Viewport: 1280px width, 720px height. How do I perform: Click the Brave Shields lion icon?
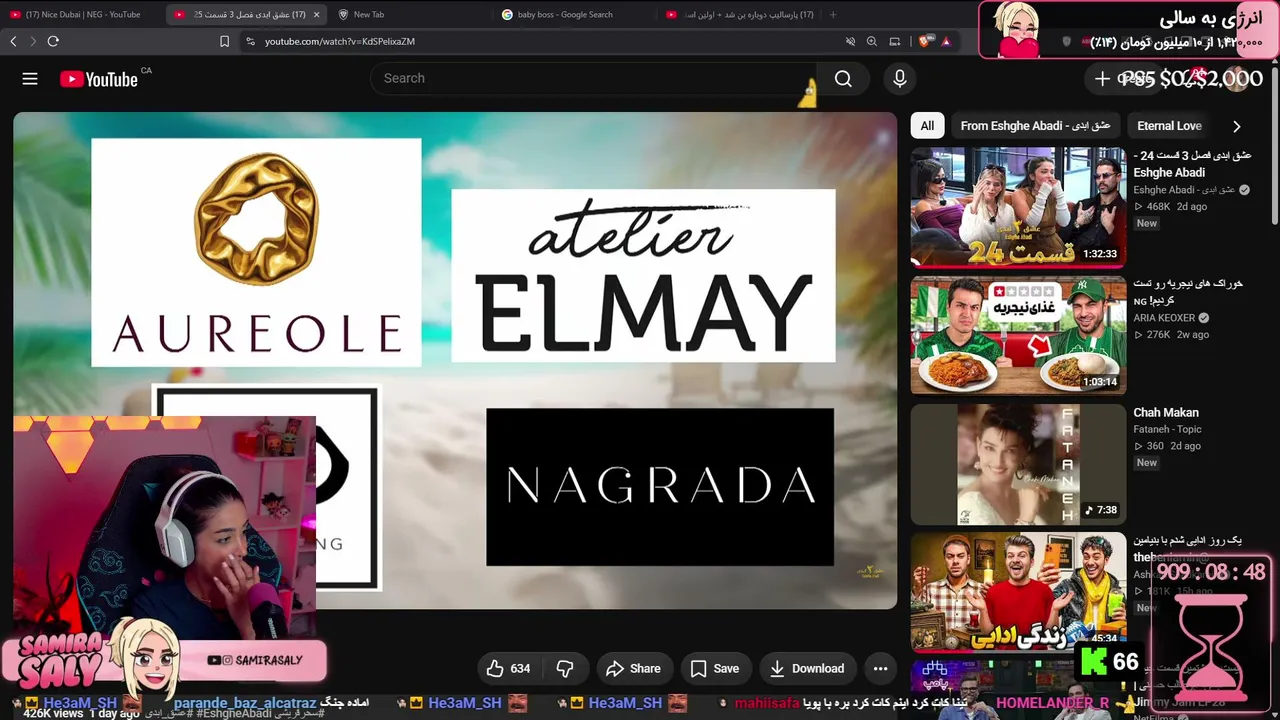pos(924,41)
